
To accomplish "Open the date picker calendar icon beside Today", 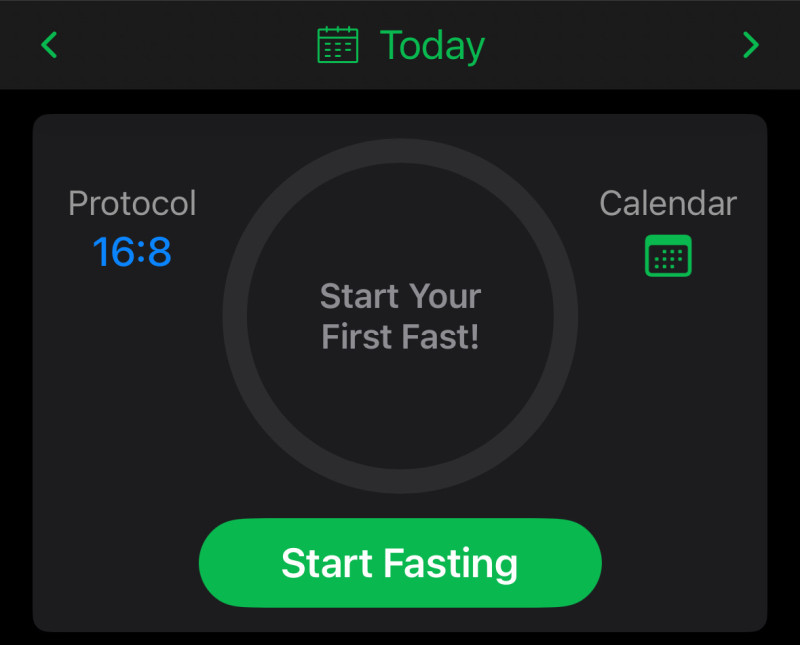I will pos(338,45).
